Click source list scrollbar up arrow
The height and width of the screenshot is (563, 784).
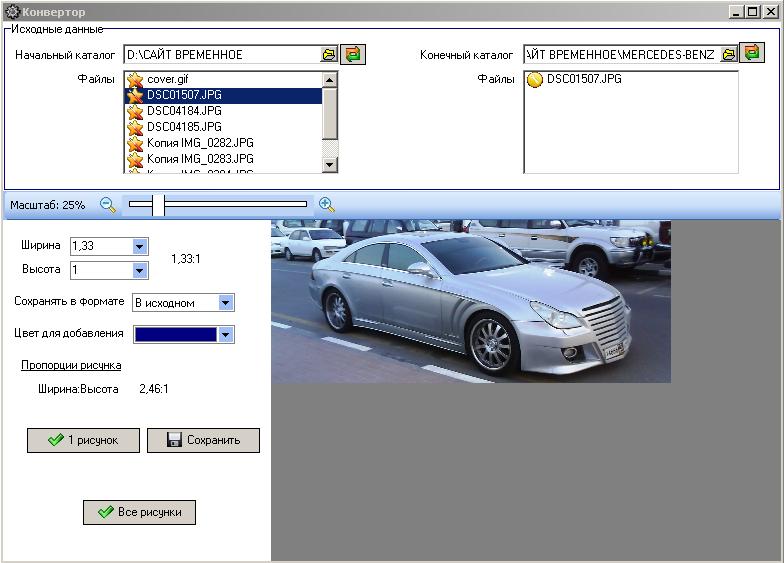330,80
